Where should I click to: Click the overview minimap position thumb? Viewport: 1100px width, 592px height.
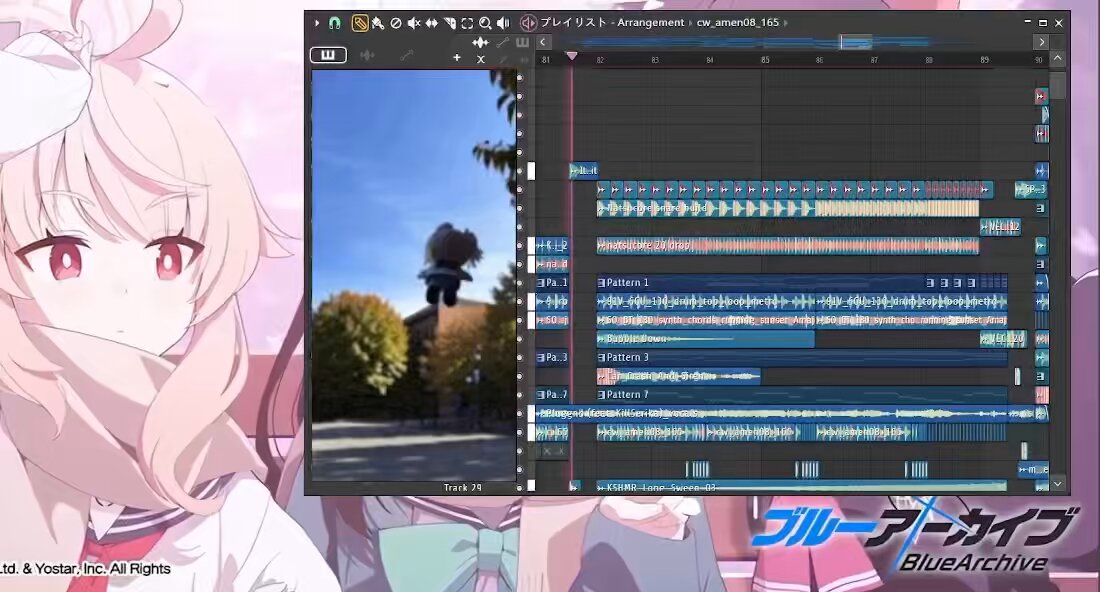tap(856, 43)
